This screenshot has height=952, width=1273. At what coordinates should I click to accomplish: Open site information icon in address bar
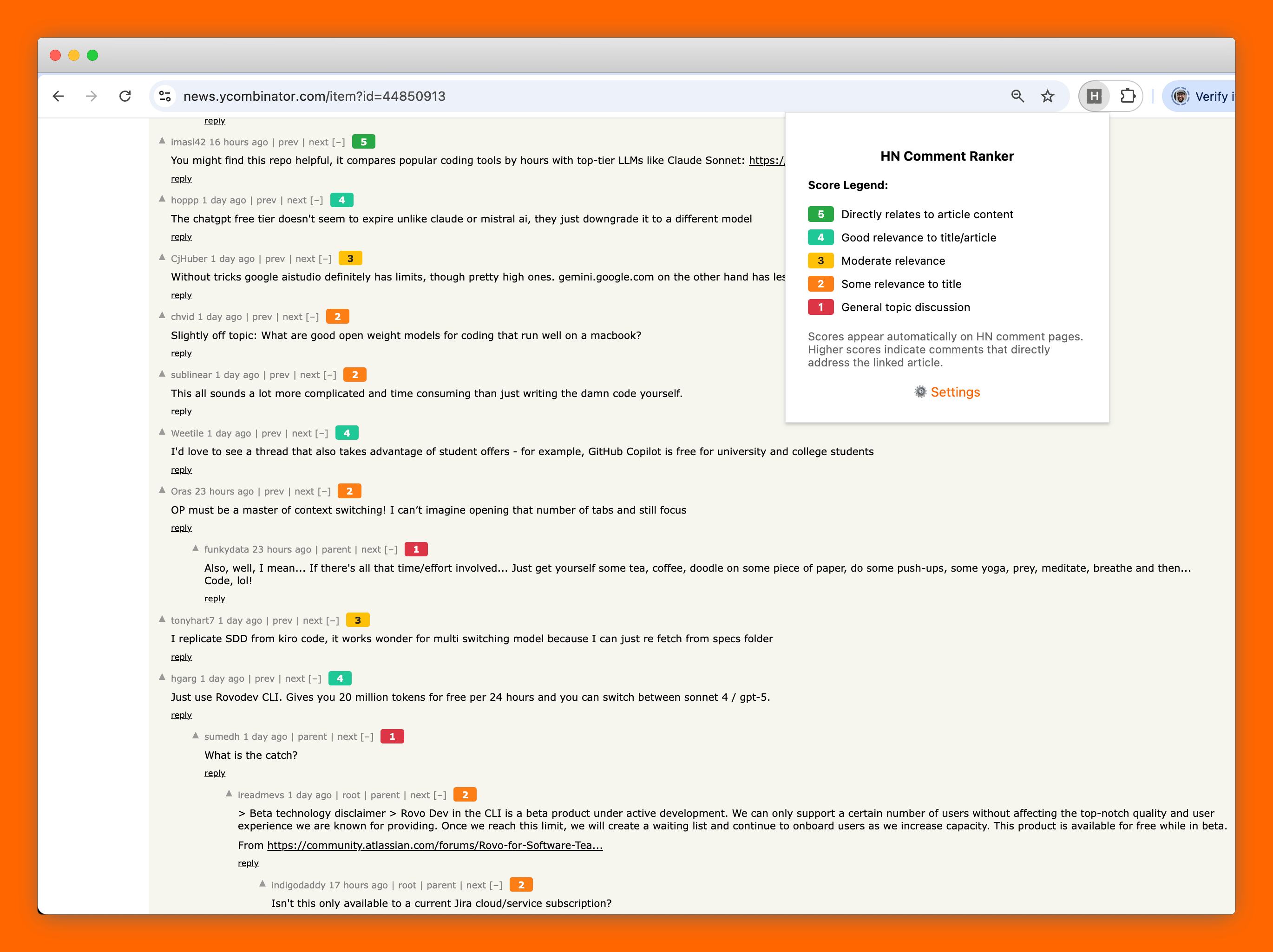[165, 96]
